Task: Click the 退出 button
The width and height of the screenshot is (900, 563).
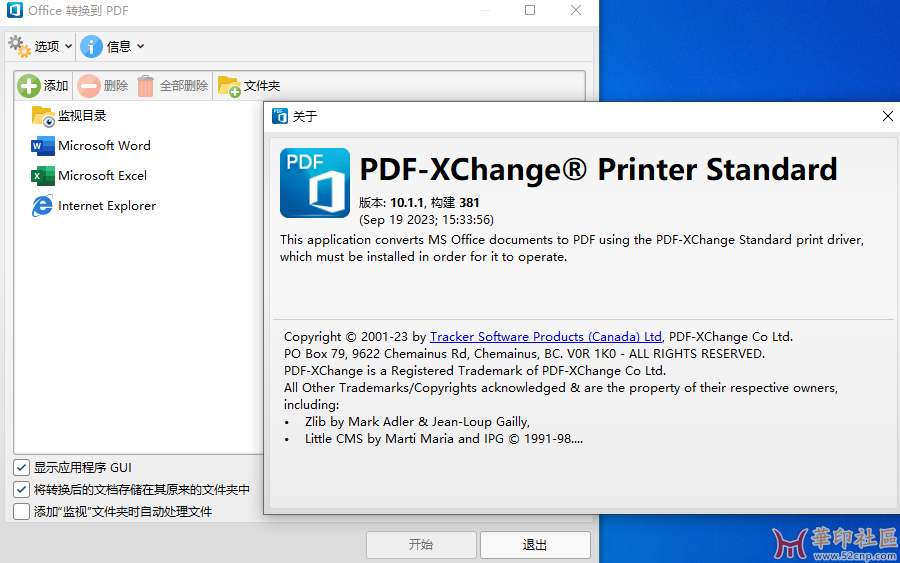Action: 535,544
